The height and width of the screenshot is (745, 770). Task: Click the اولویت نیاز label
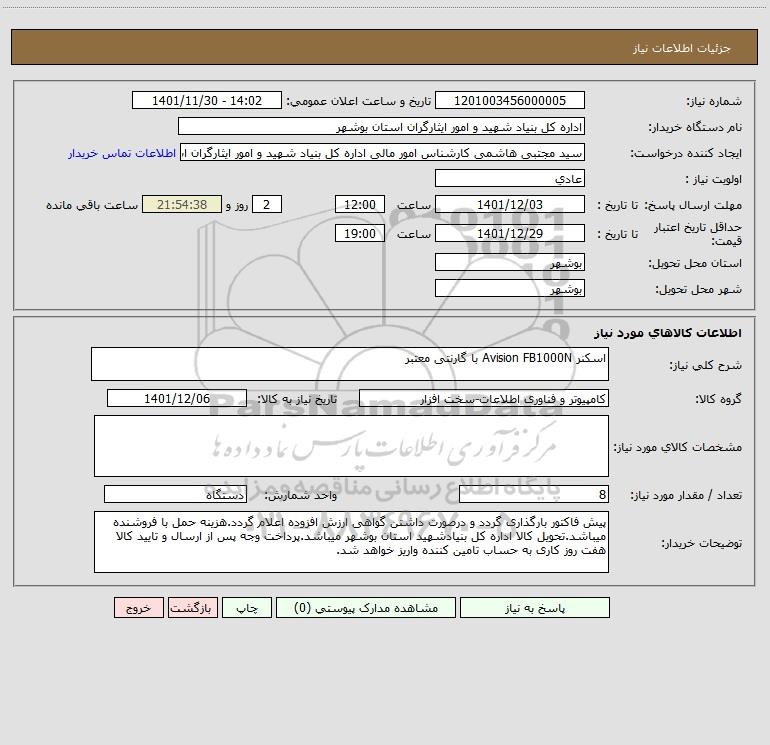(x=714, y=179)
